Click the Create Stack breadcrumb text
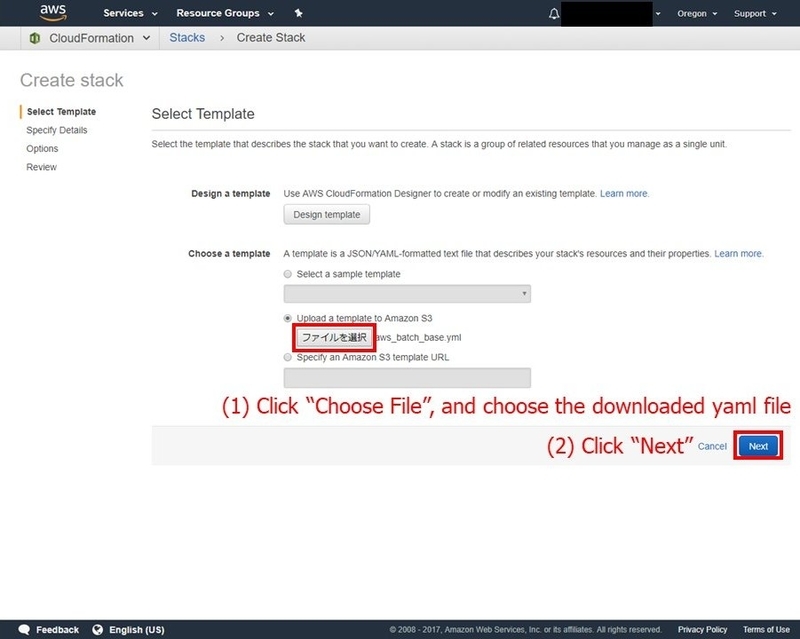The height and width of the screenshot is (639, 800). click(271, 38)
